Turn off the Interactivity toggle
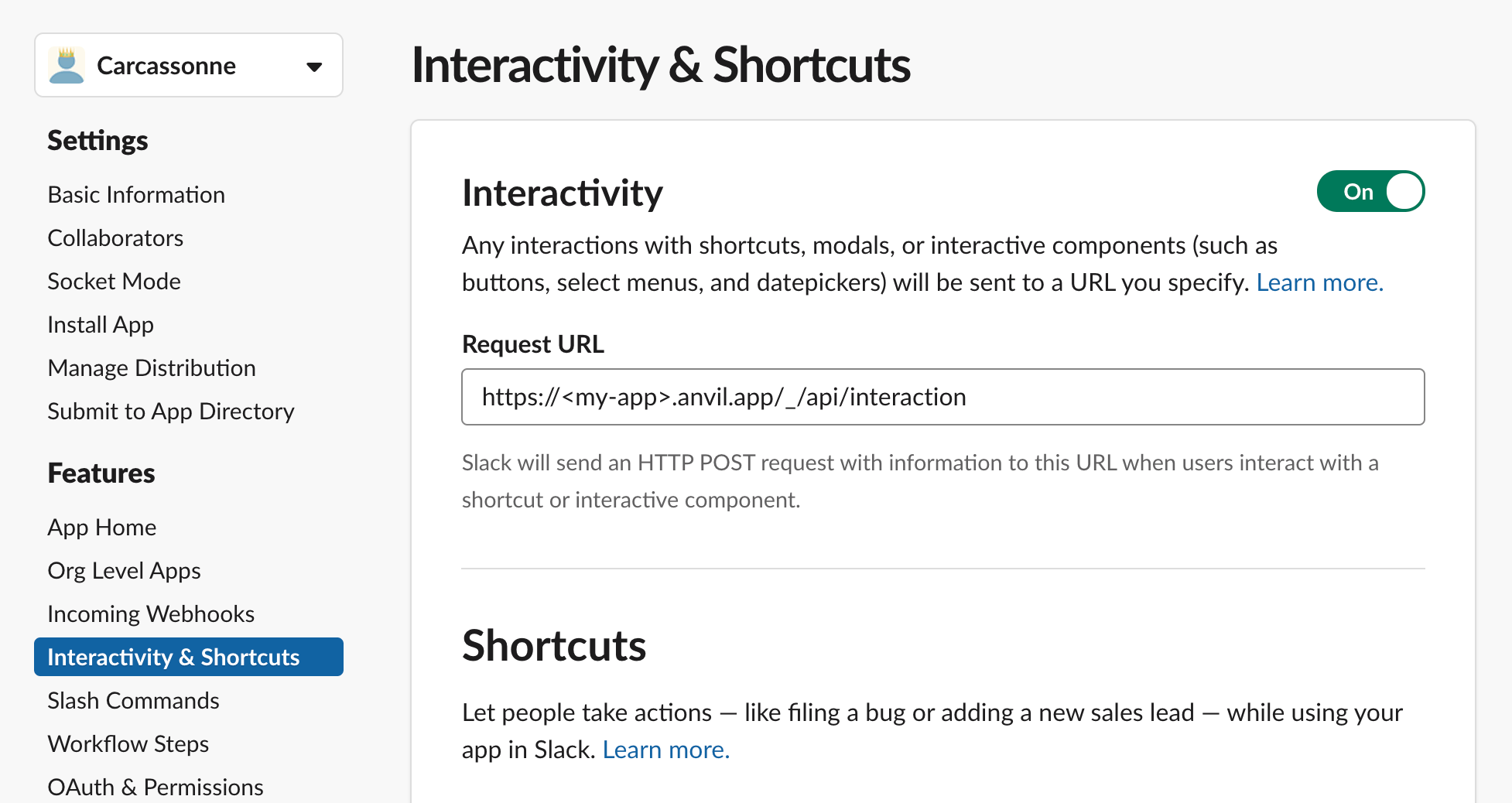1512x803 pixels. click(1370, 191)
